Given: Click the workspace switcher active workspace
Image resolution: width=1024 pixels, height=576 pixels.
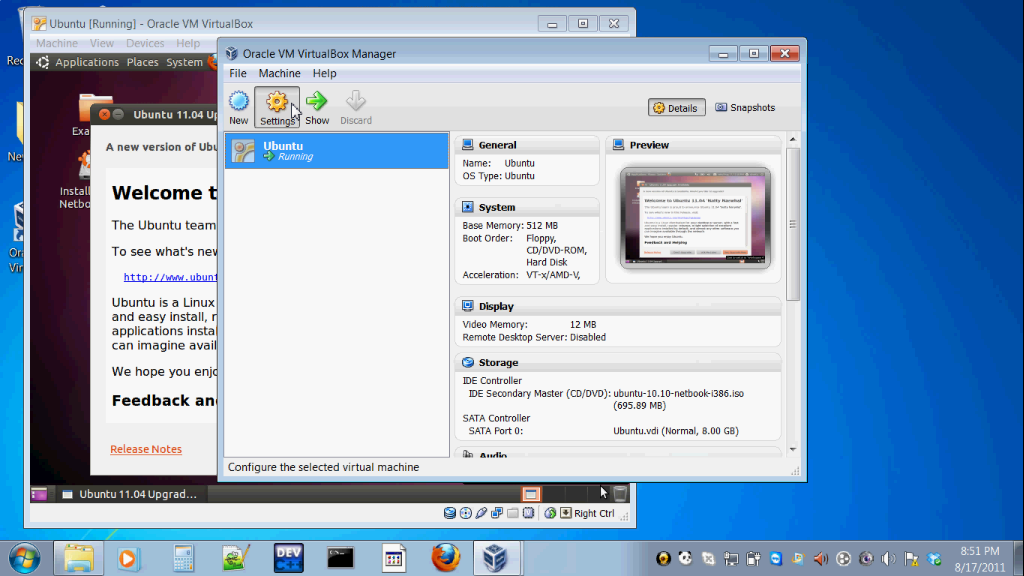Looking at the screenshot, I should (x=531, y=494).
